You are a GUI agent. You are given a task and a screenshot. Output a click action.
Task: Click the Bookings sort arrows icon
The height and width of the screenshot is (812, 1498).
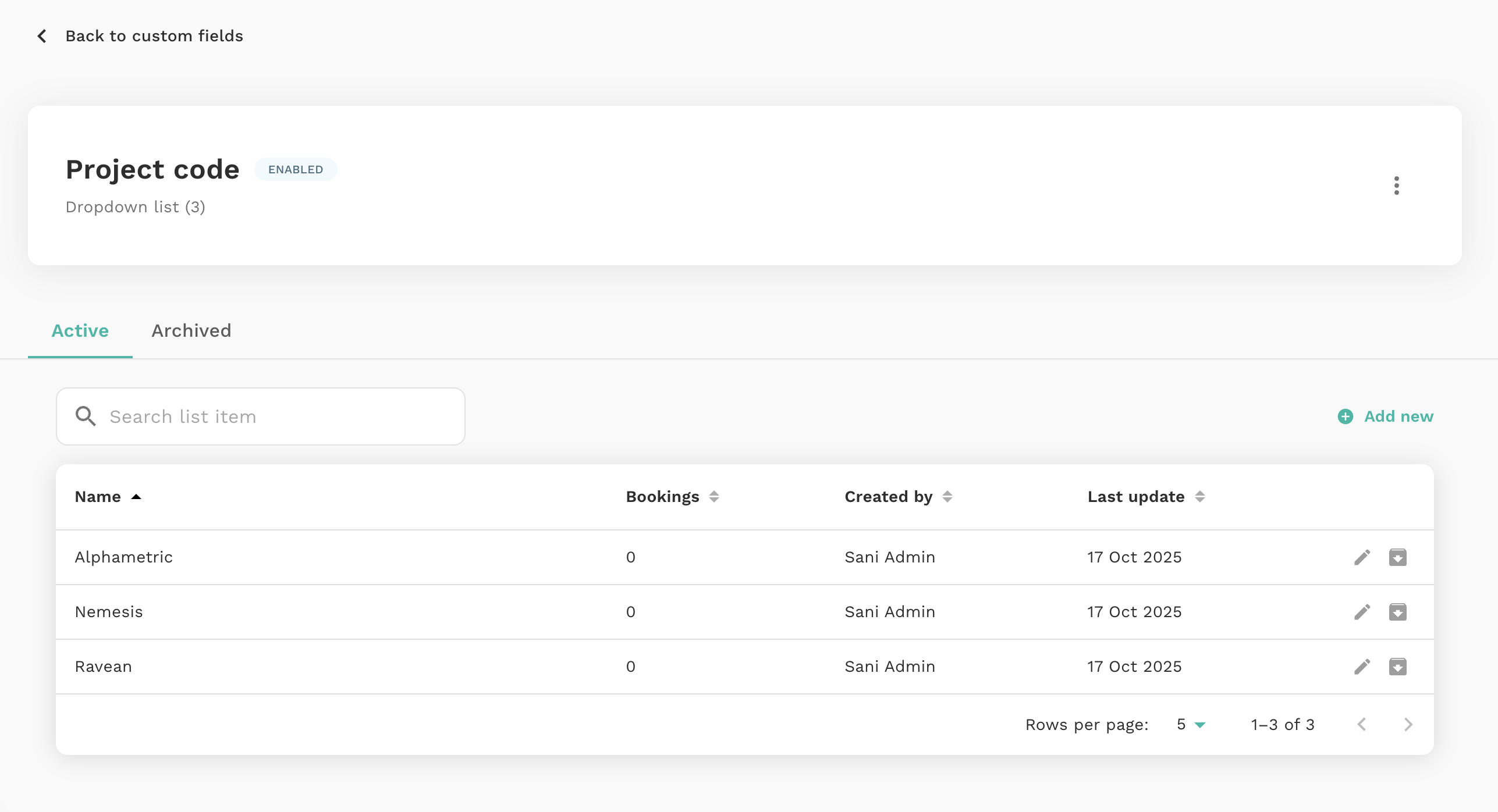[x=714, y=497]
